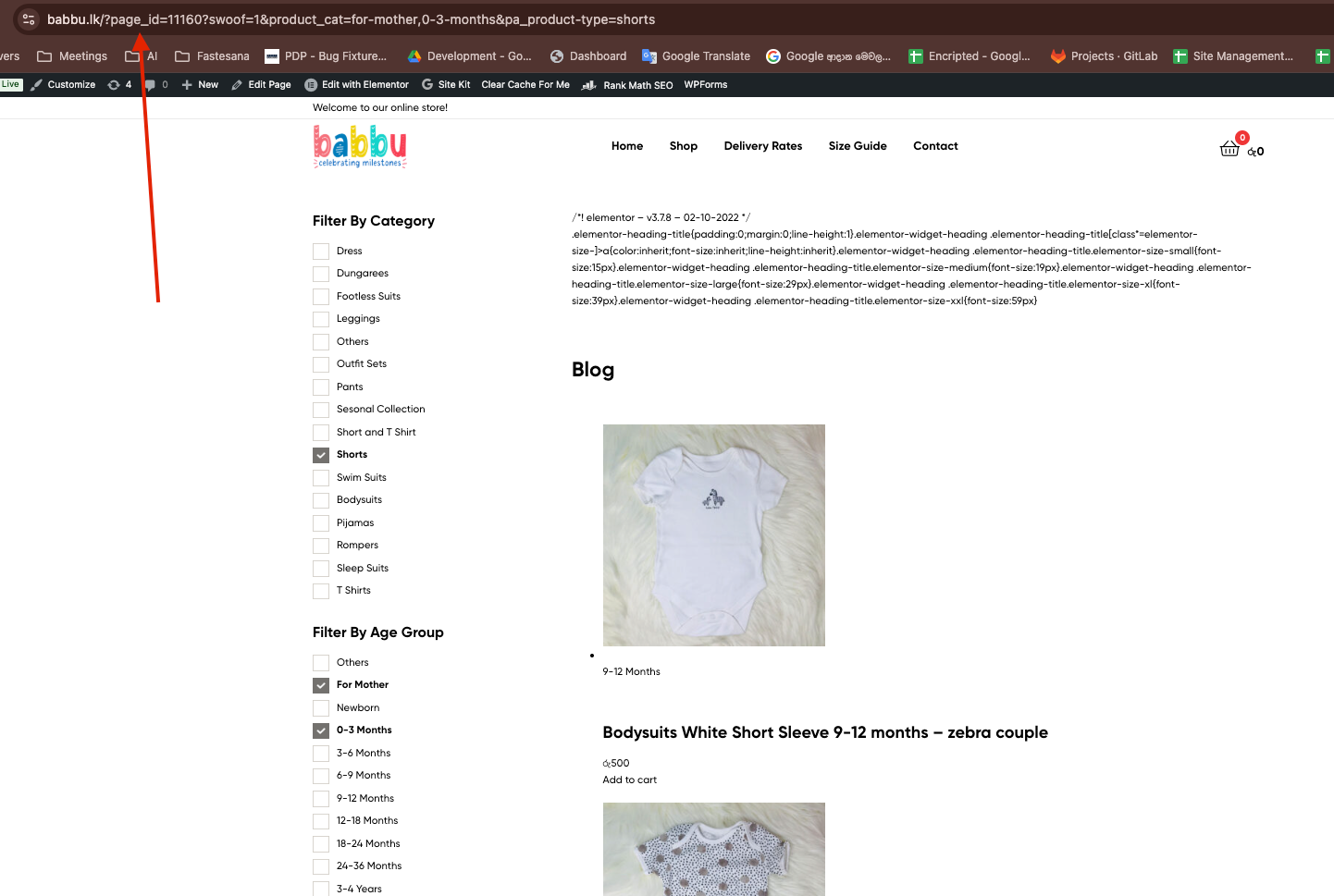Uncheck the Shorts category filter
This screenshot has height=896, width=1334.
pyautogui.click(x=321, y=455)
